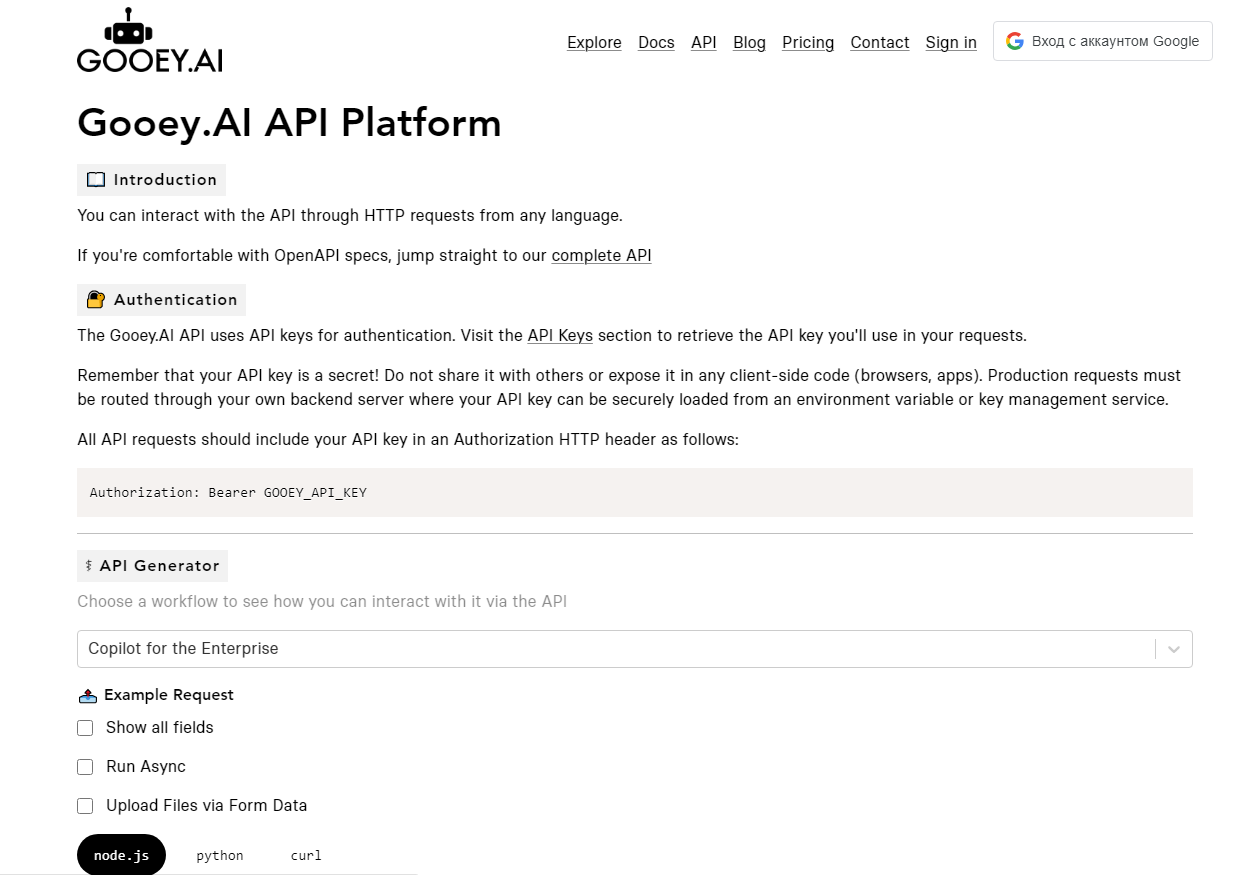The width and height of the screenshot is (1257, 875).
Task: Click the 'All API requests should include' sentence
Action: click(x=408, y=440)
